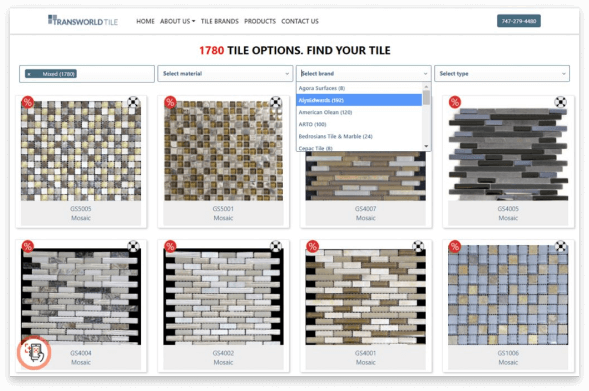Open the GS4007 product link
The width and height of the screenshot is (589, 391).
pyautogui.click(x=365, y=208)
